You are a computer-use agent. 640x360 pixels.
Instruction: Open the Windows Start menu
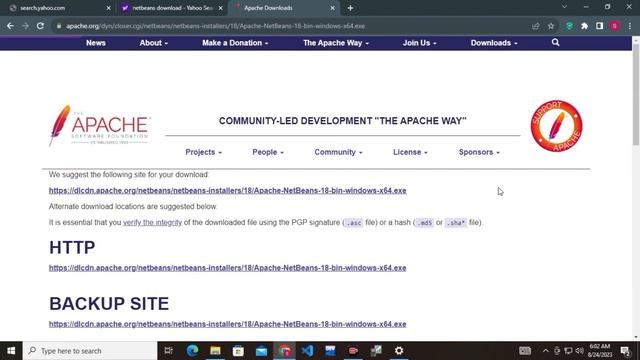coord(11,351)
